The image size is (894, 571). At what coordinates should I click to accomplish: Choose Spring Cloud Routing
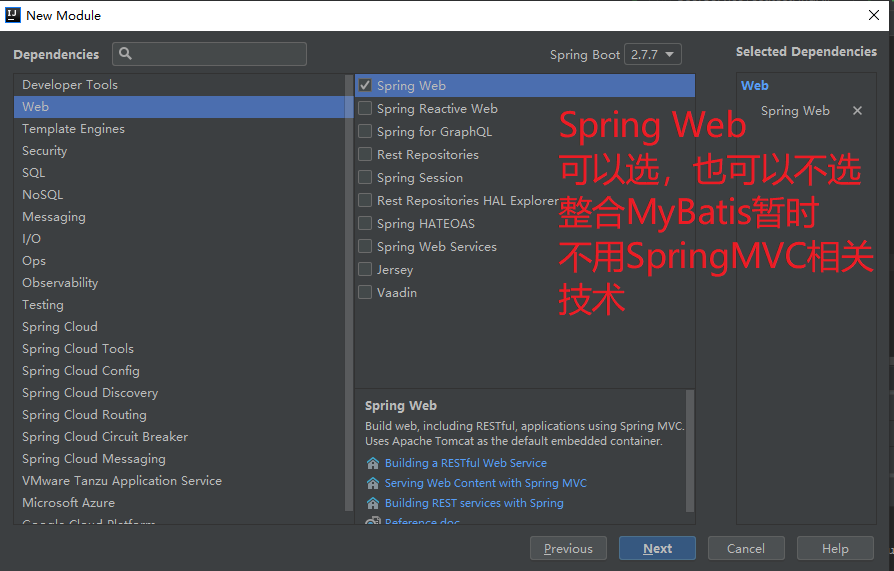[x=180, y=415]
